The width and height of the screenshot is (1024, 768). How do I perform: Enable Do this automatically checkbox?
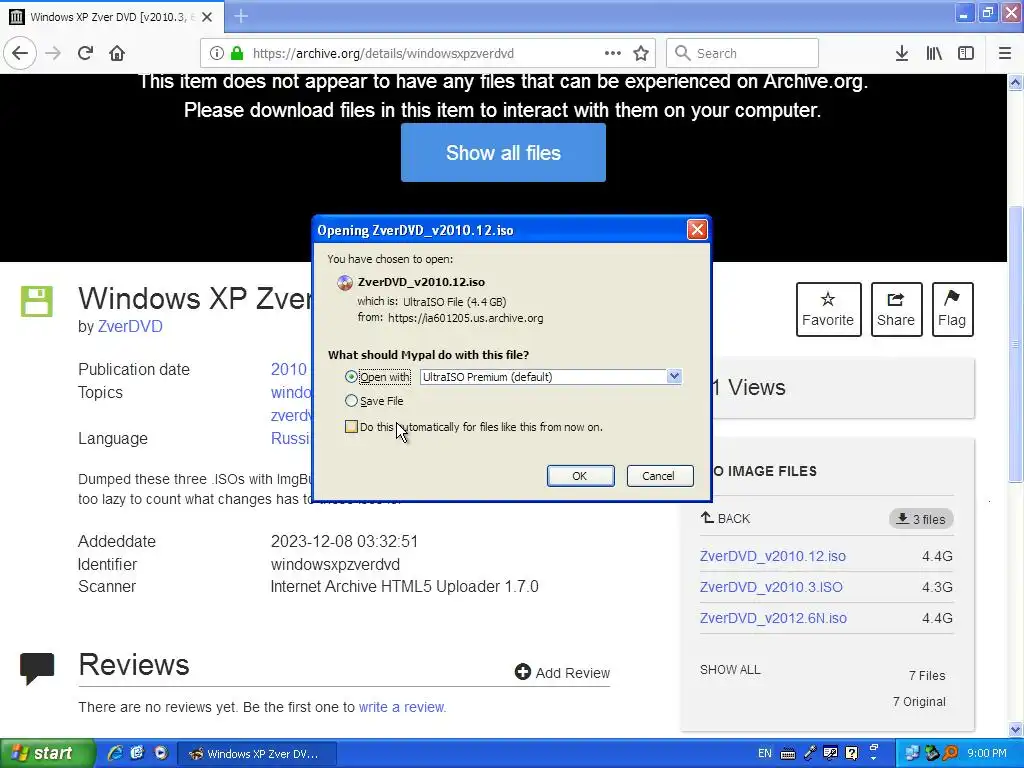click(351, 427)
